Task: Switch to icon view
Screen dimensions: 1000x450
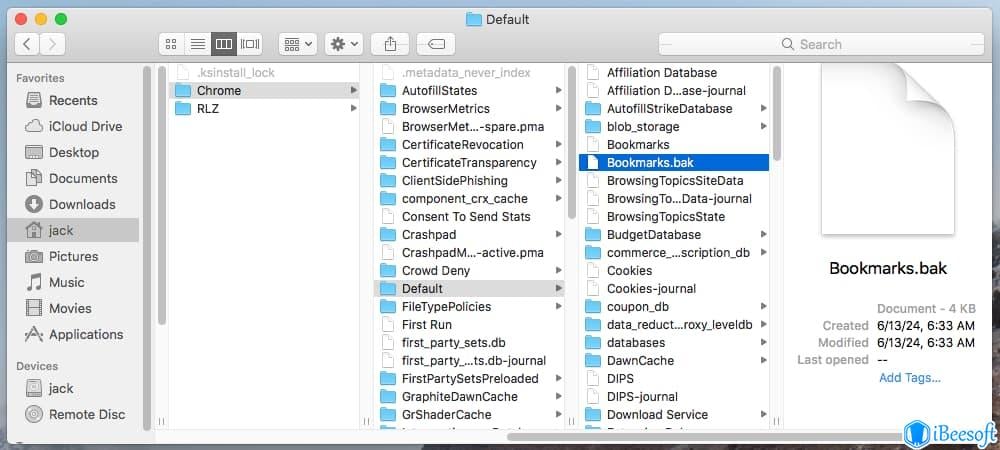Action: (x=172, y=44)
